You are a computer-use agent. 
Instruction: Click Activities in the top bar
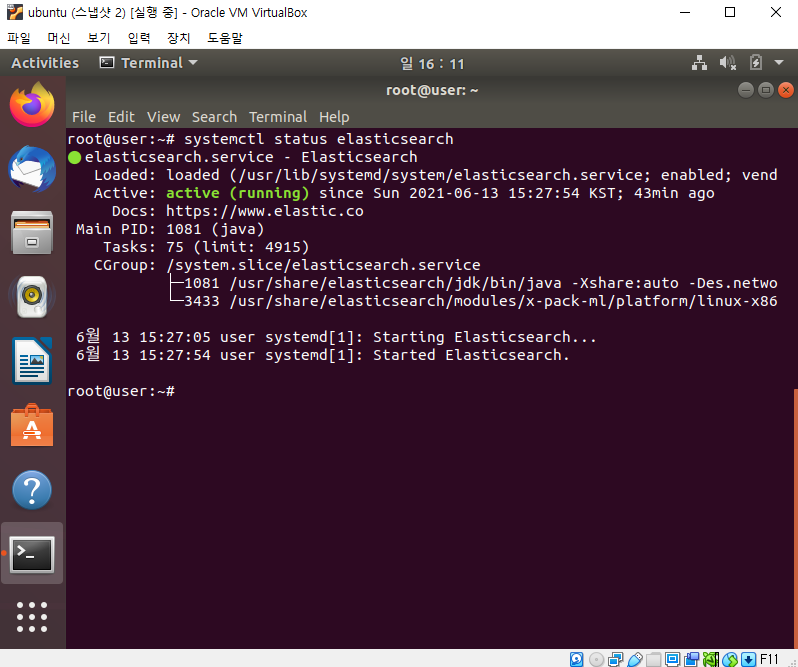pos(45,63)
